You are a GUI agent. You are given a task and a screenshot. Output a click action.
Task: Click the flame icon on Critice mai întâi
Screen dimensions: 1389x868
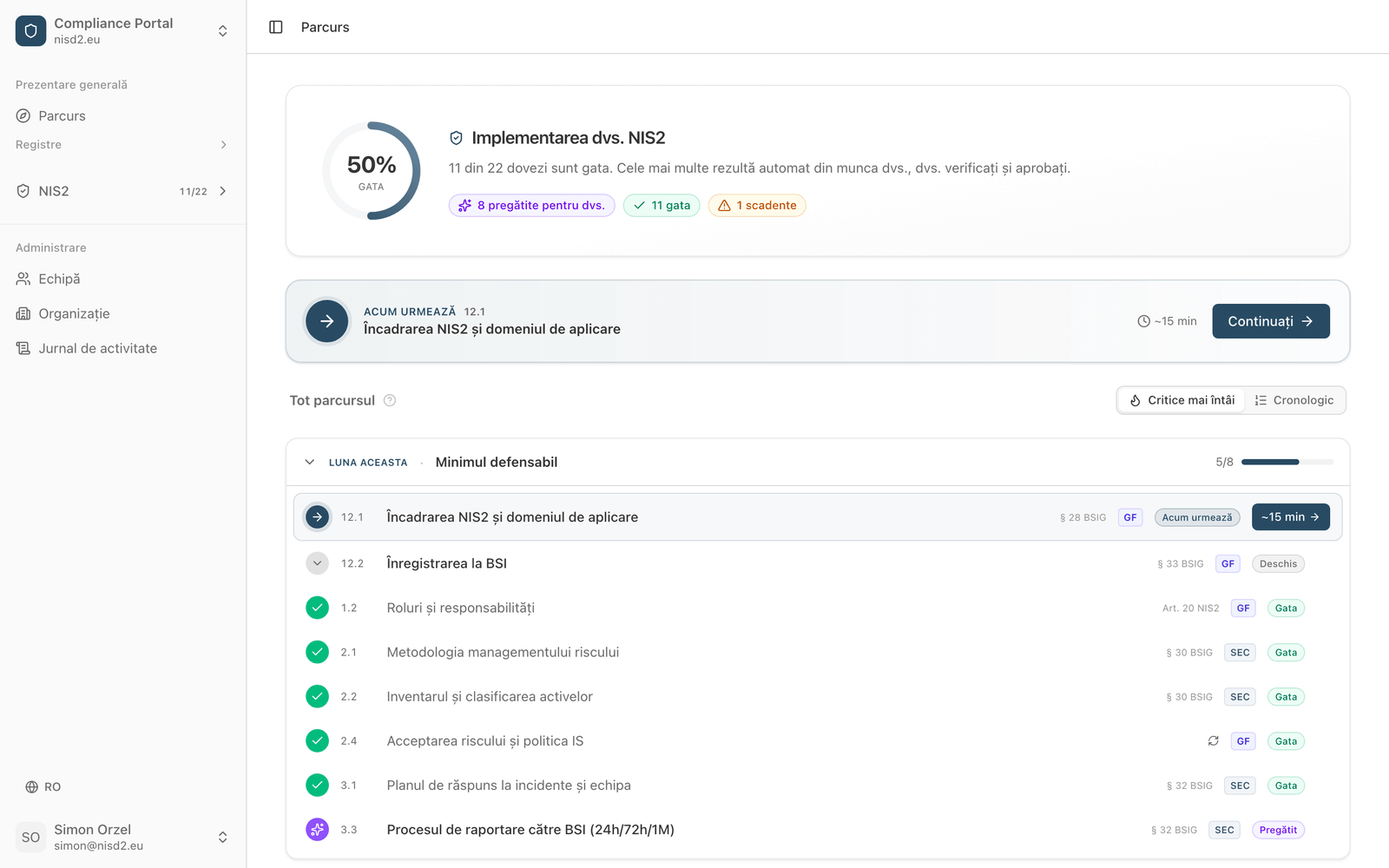(x=1136, y=400)
